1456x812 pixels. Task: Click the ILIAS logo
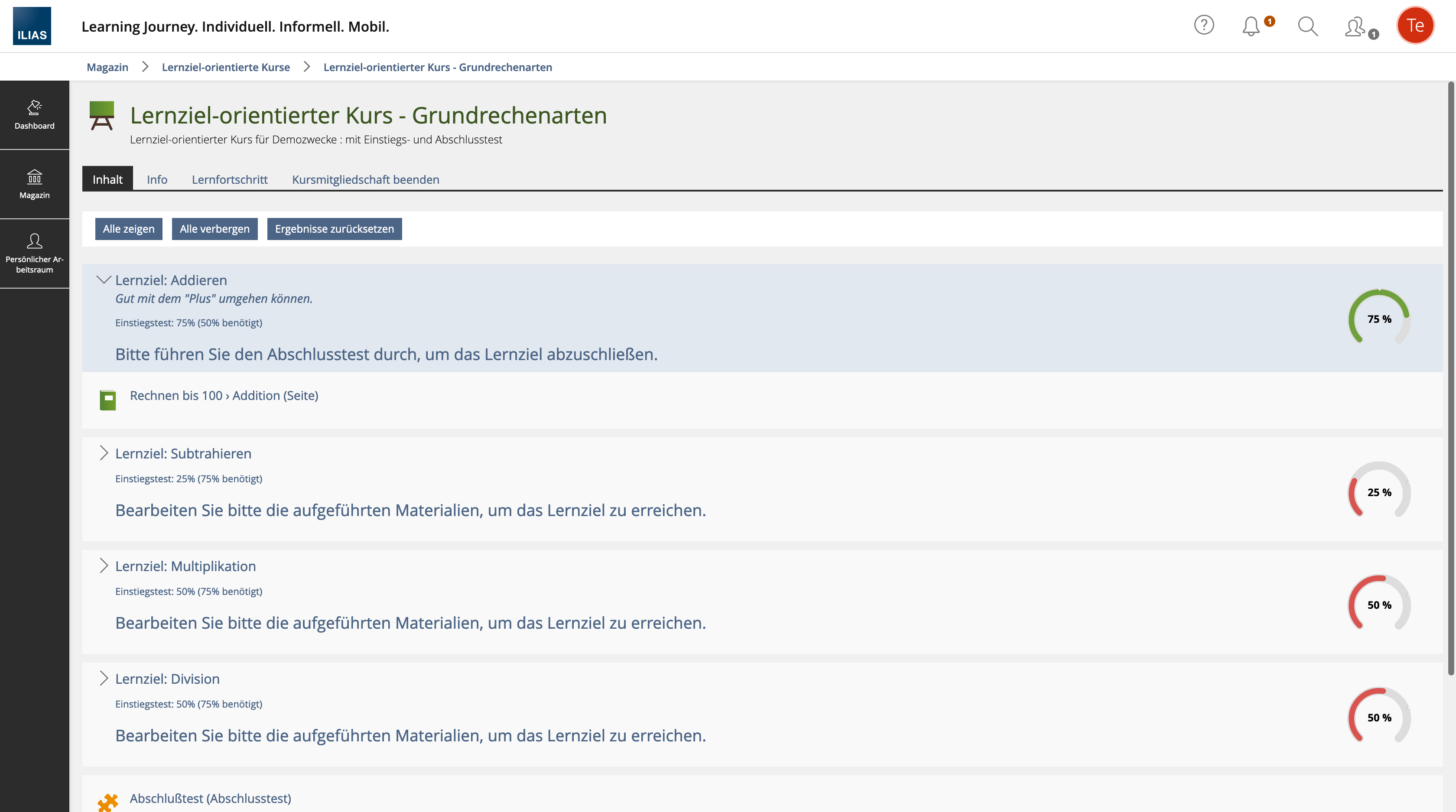pos(32,26)
